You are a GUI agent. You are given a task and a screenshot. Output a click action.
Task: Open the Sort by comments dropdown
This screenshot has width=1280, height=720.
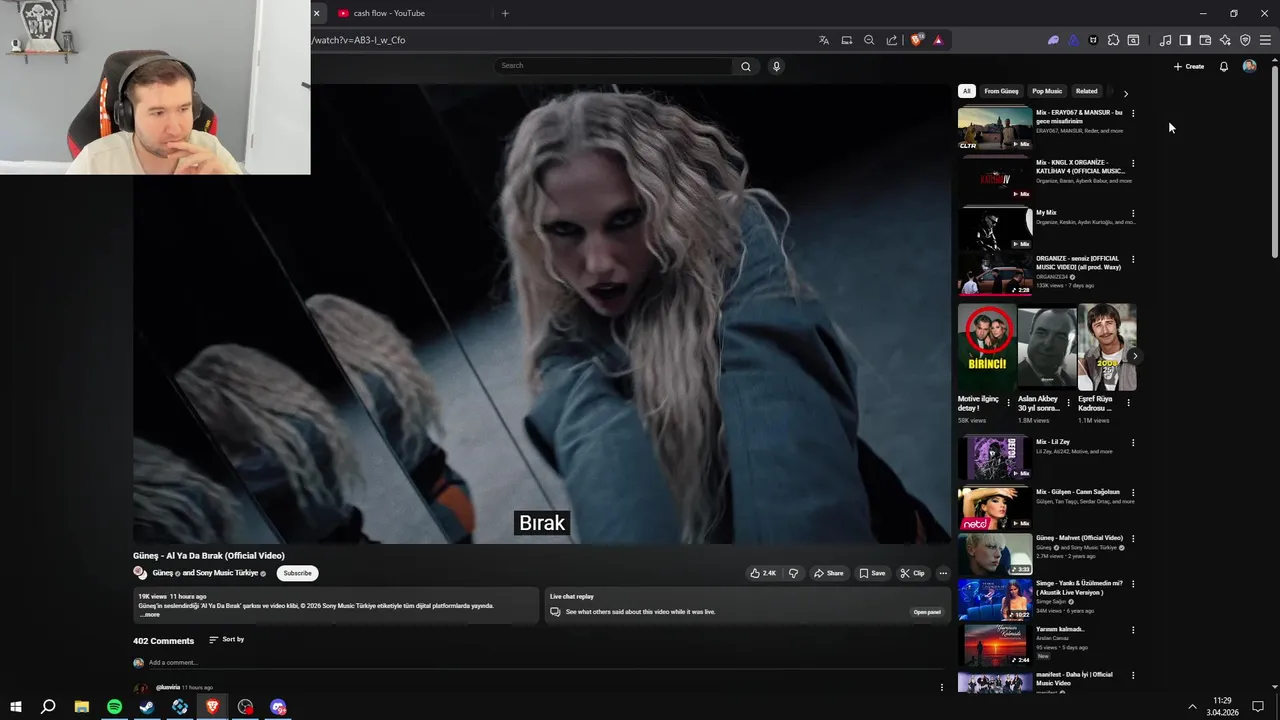(227, 639)
